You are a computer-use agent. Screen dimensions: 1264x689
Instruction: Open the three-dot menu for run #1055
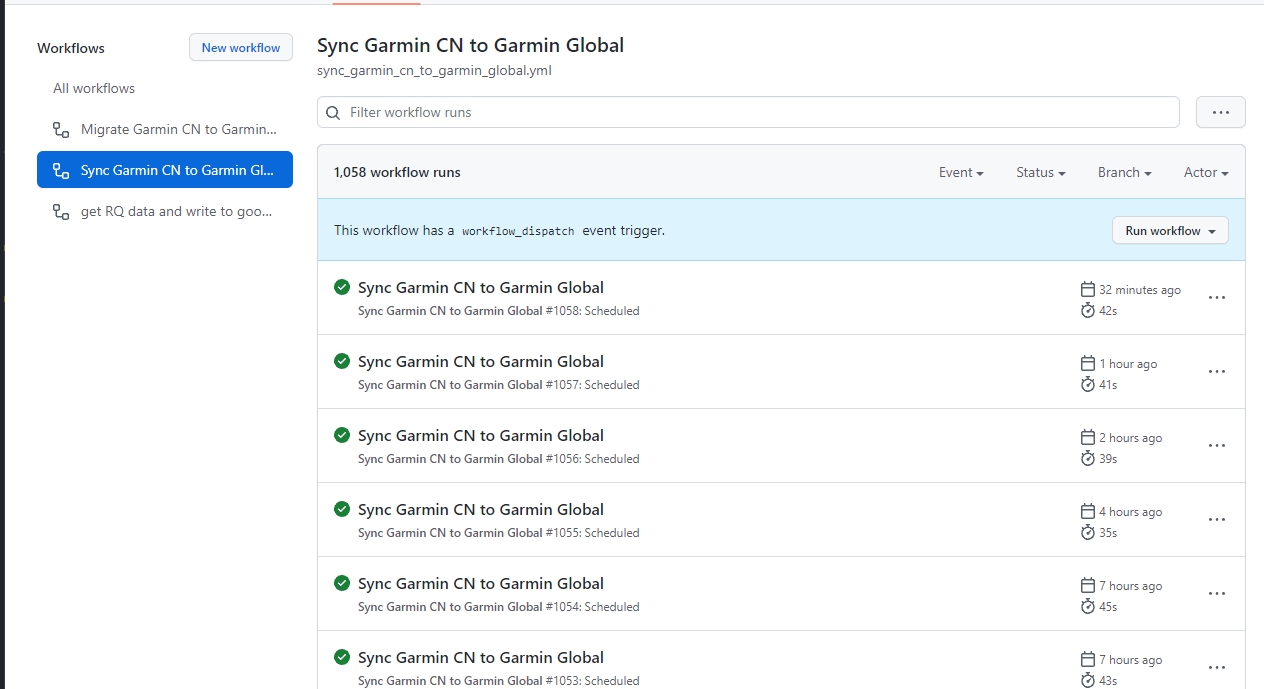(x=1217, y=519)
